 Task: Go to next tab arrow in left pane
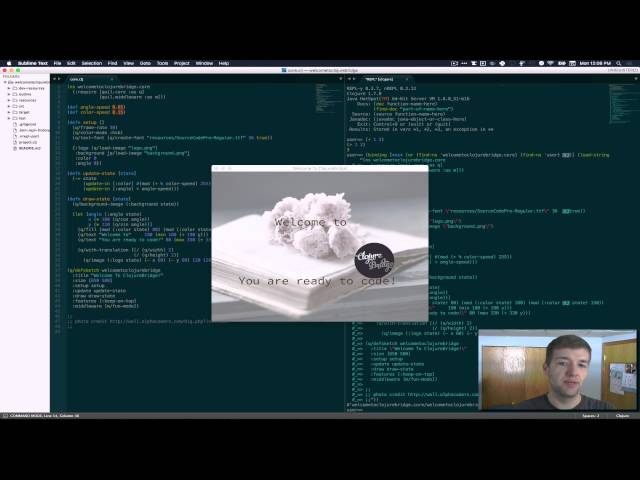(59, 79)
